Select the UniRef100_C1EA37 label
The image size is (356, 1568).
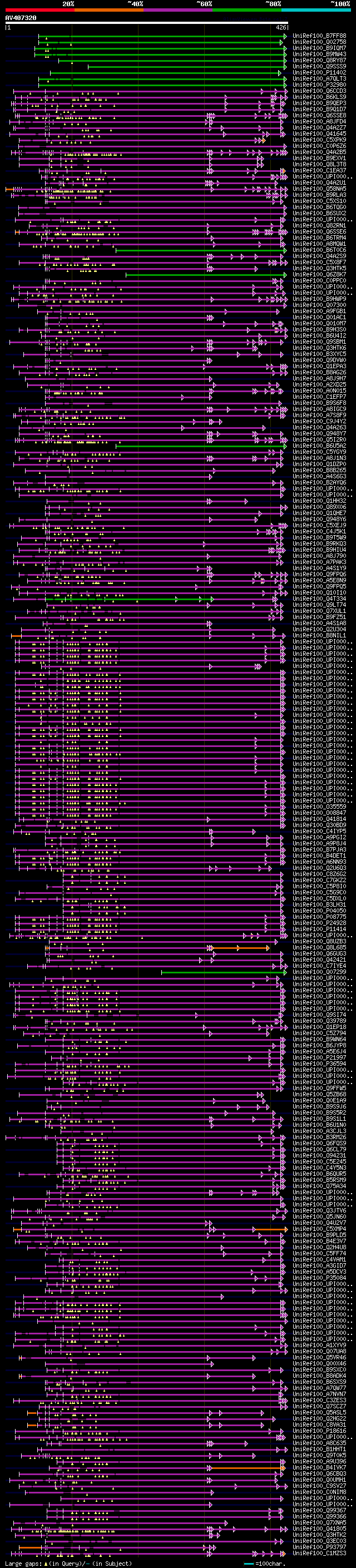tap(319, 170)
